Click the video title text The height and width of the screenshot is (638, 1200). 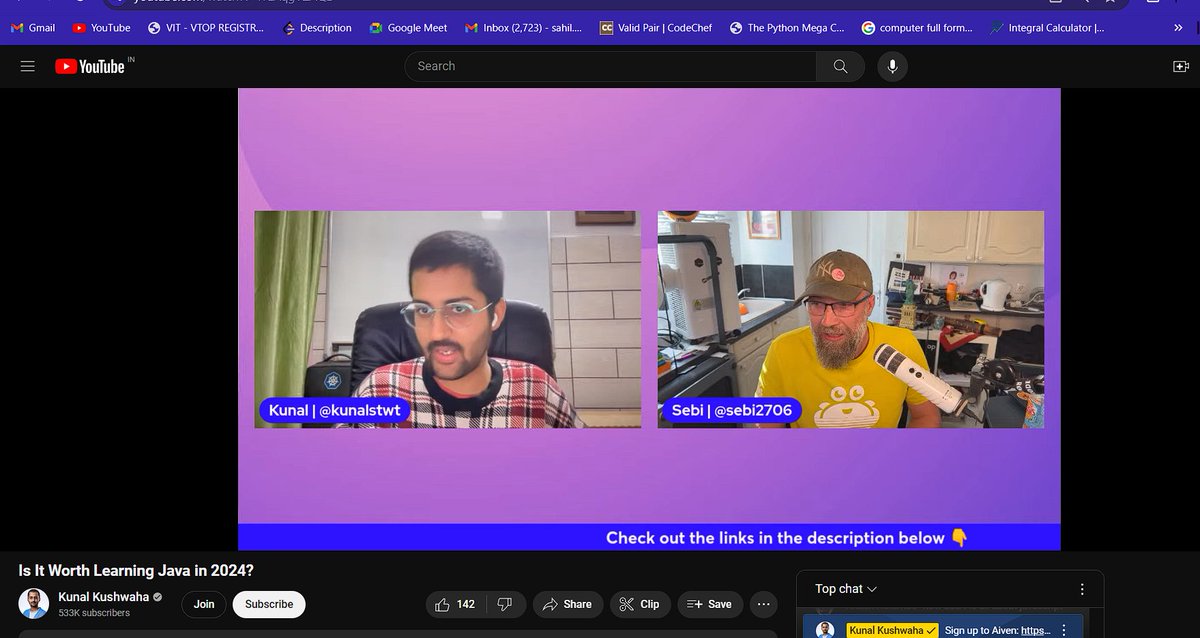(x=136, y=571)
